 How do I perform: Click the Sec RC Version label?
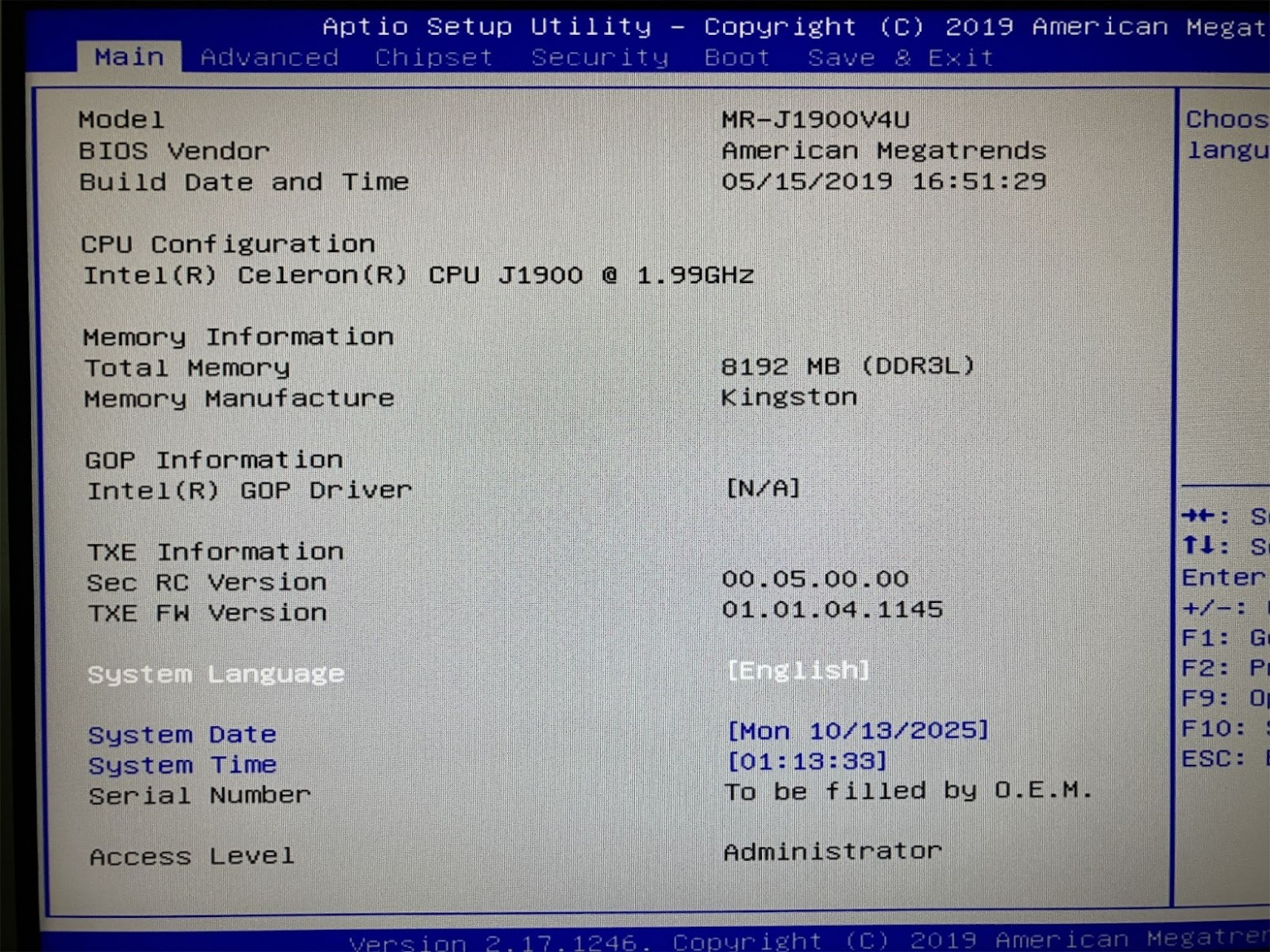coord(207,583)
